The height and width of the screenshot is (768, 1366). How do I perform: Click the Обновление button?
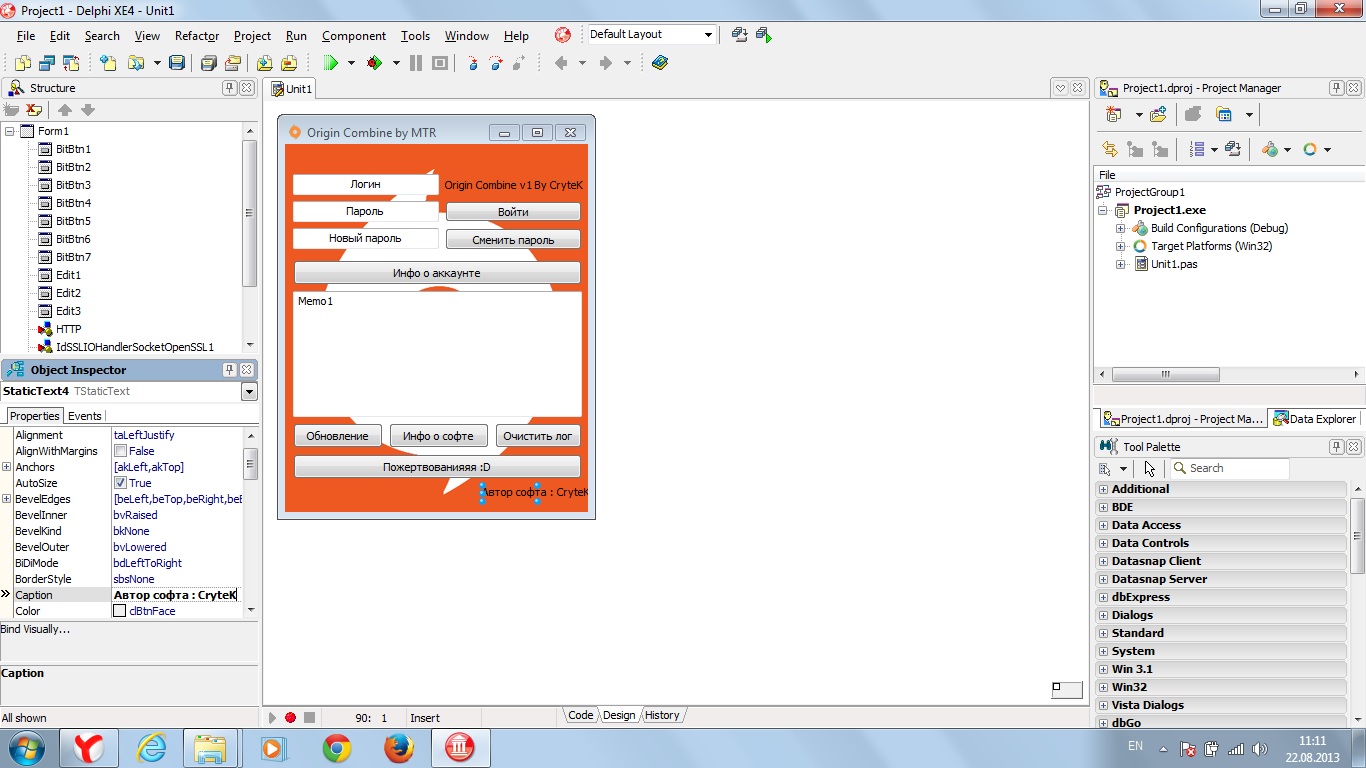[x=338, y=436]
